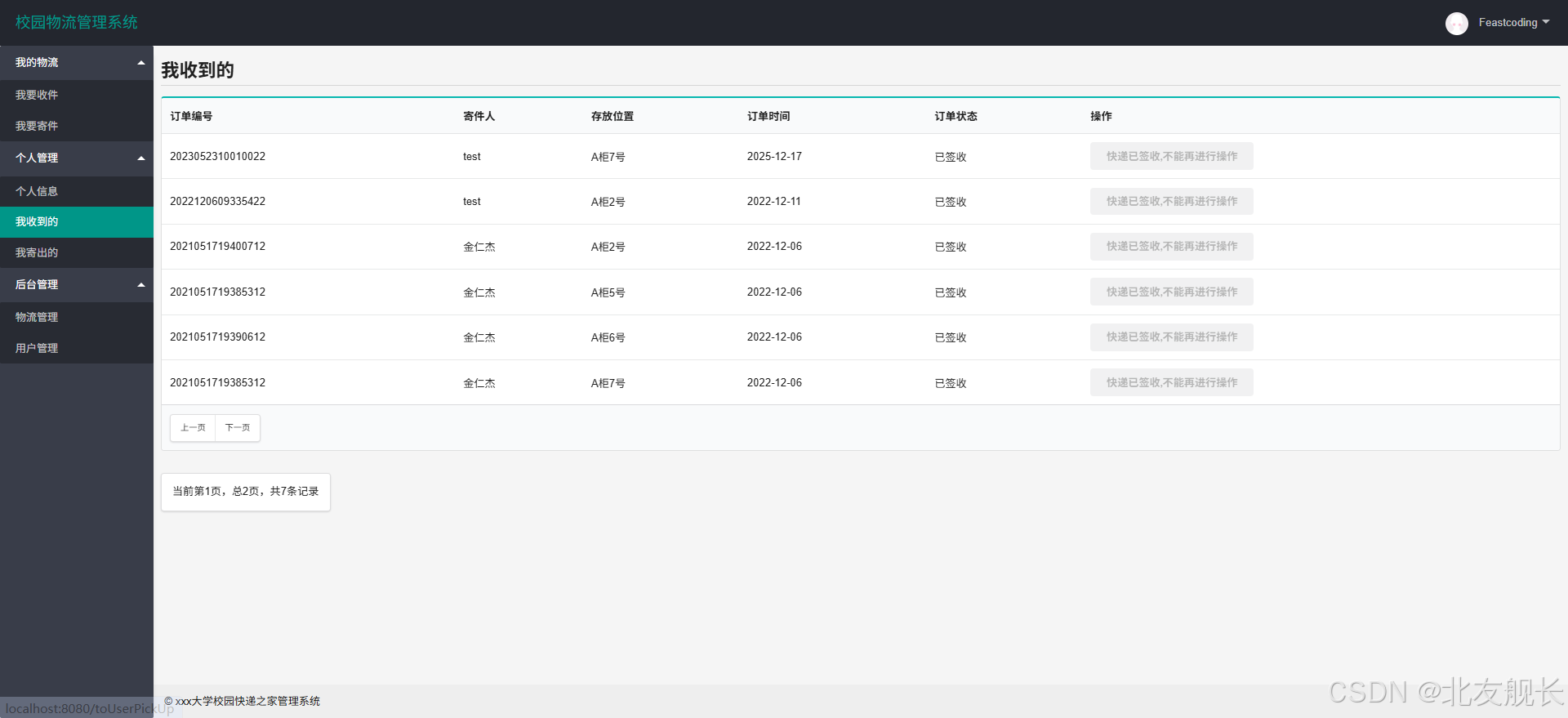Screen dimensions: 1568x718
Task: Click the disabled button for order 2021051719400712
Action: point(1171,247)
